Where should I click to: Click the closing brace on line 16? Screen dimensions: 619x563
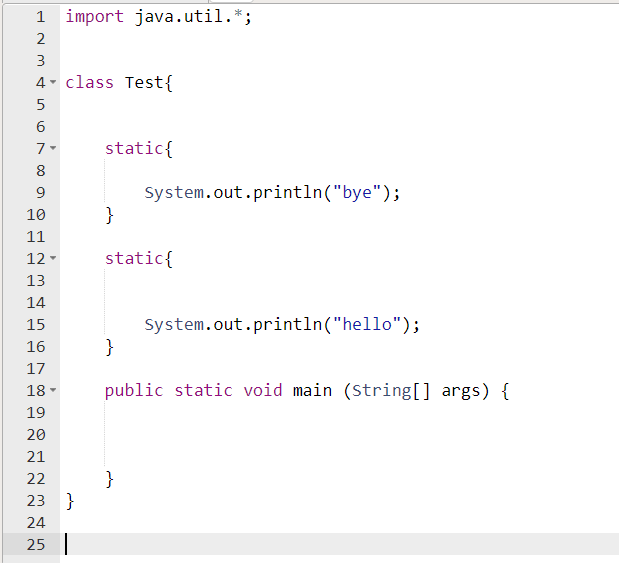[110, 347]
